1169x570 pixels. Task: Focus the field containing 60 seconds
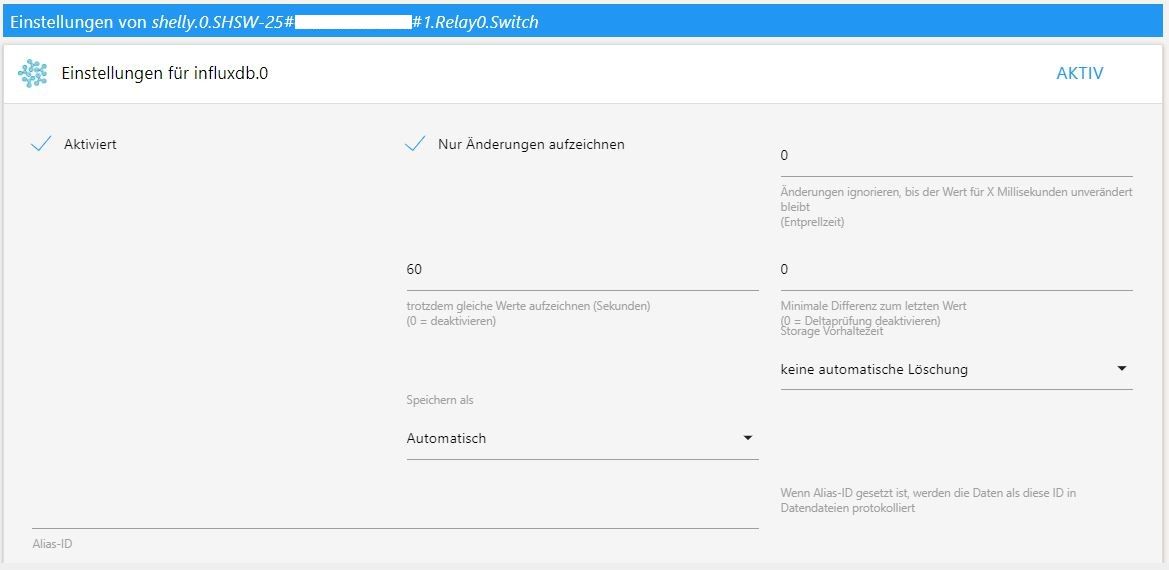coord(581,270)
